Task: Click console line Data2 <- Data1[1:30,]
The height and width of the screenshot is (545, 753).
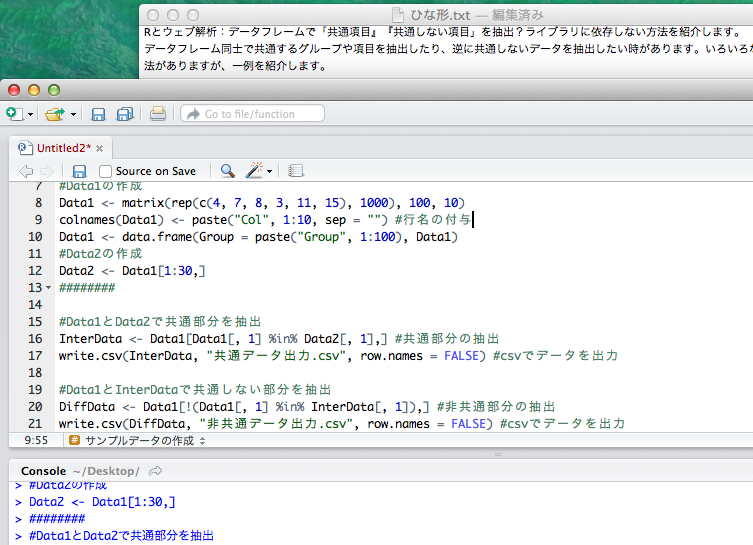Action: tap(102, 502)
